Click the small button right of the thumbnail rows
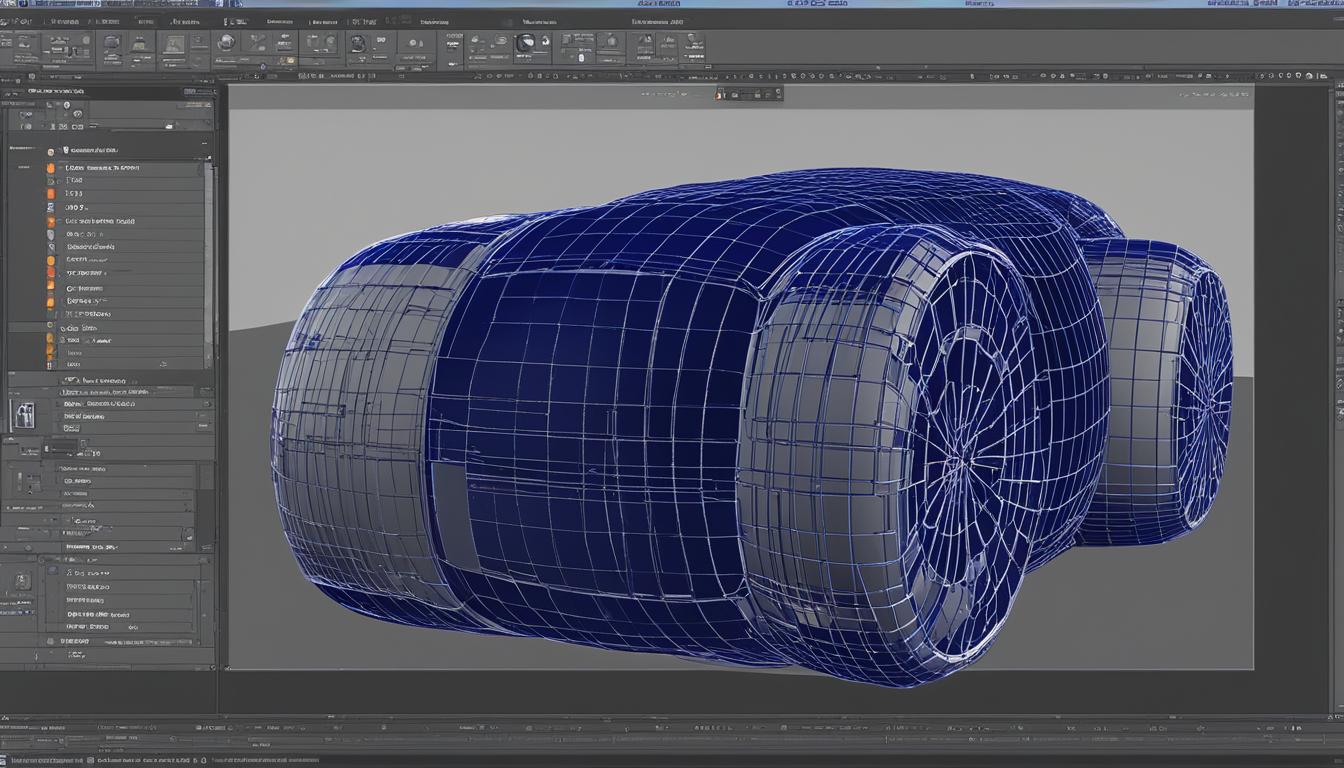The height and width of the screenshot is (768, 1344). point(203,425)
